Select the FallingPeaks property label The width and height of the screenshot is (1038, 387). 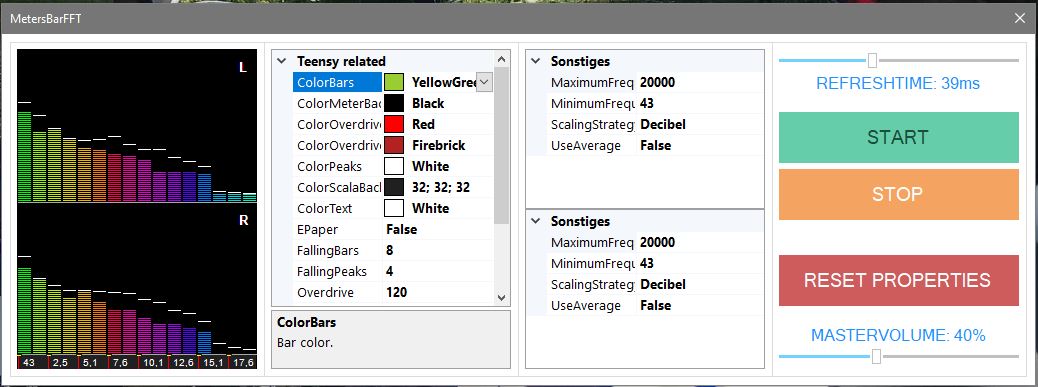tap(331, 271)
